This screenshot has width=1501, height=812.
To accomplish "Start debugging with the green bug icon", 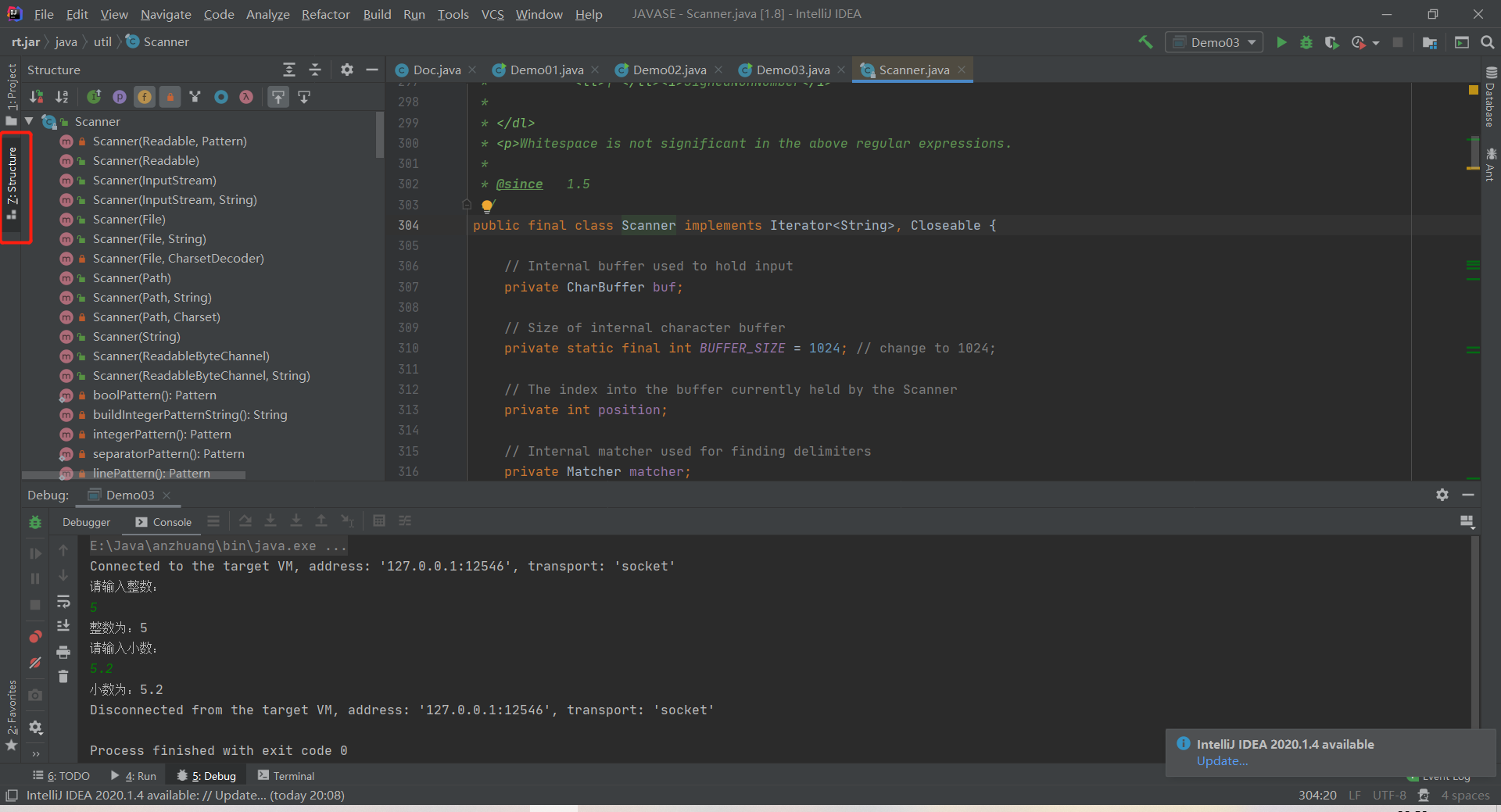I will pyautogui.click(x=1306, y=42).
